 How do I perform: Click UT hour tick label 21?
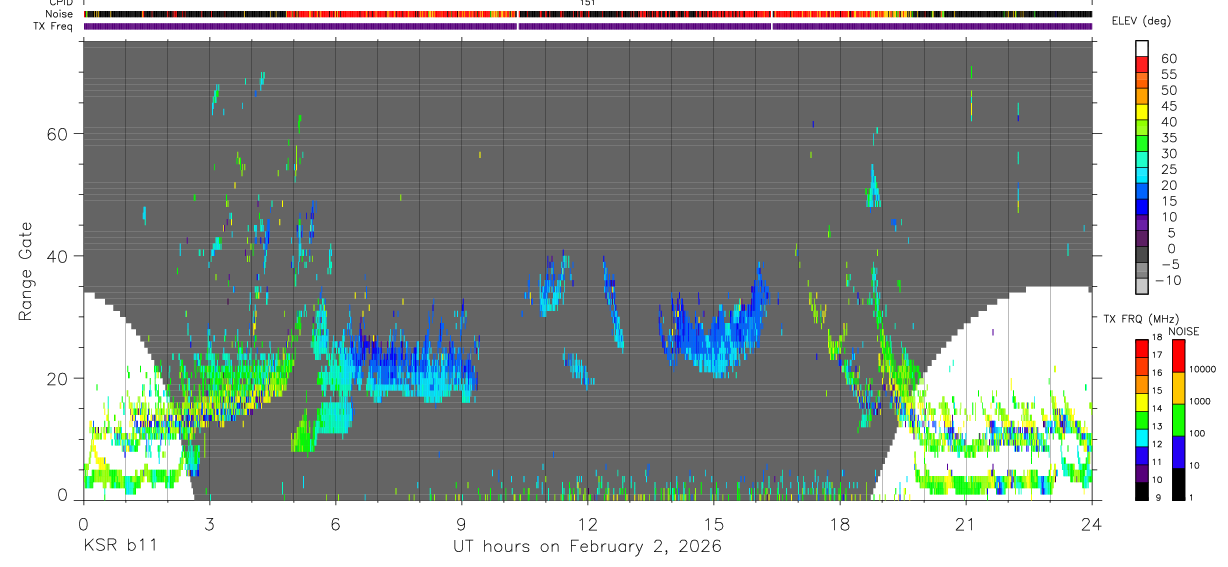(x=965, y=523)
